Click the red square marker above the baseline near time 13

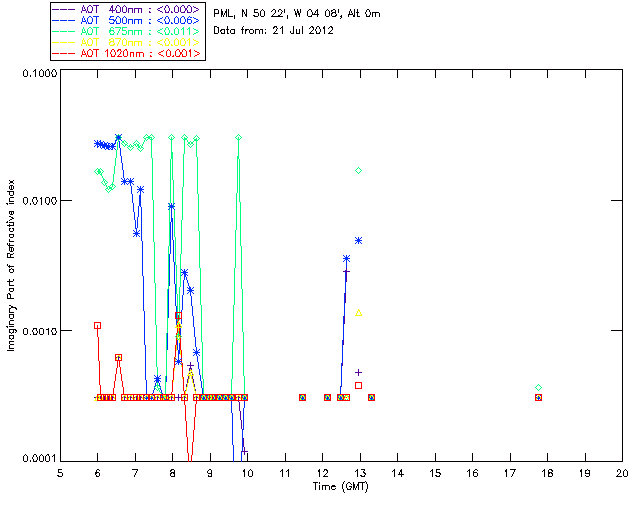pyautogui.click(x=358, y=385)
